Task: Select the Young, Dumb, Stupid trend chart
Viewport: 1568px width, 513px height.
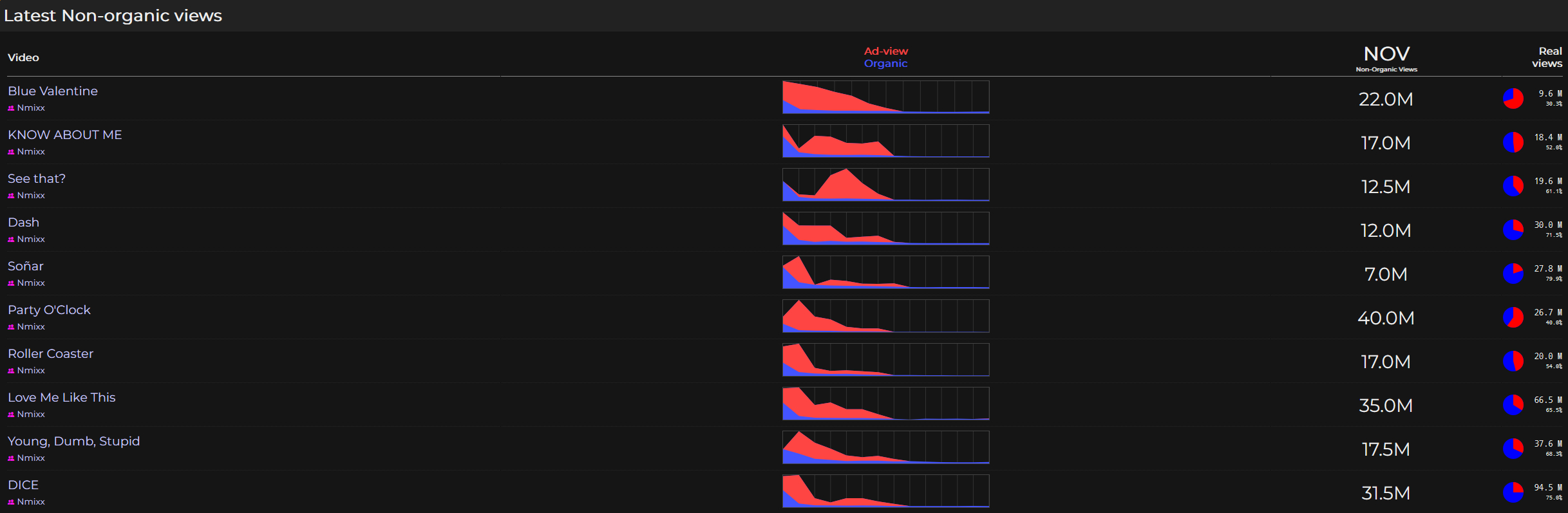Action: (x=886, y=447)
